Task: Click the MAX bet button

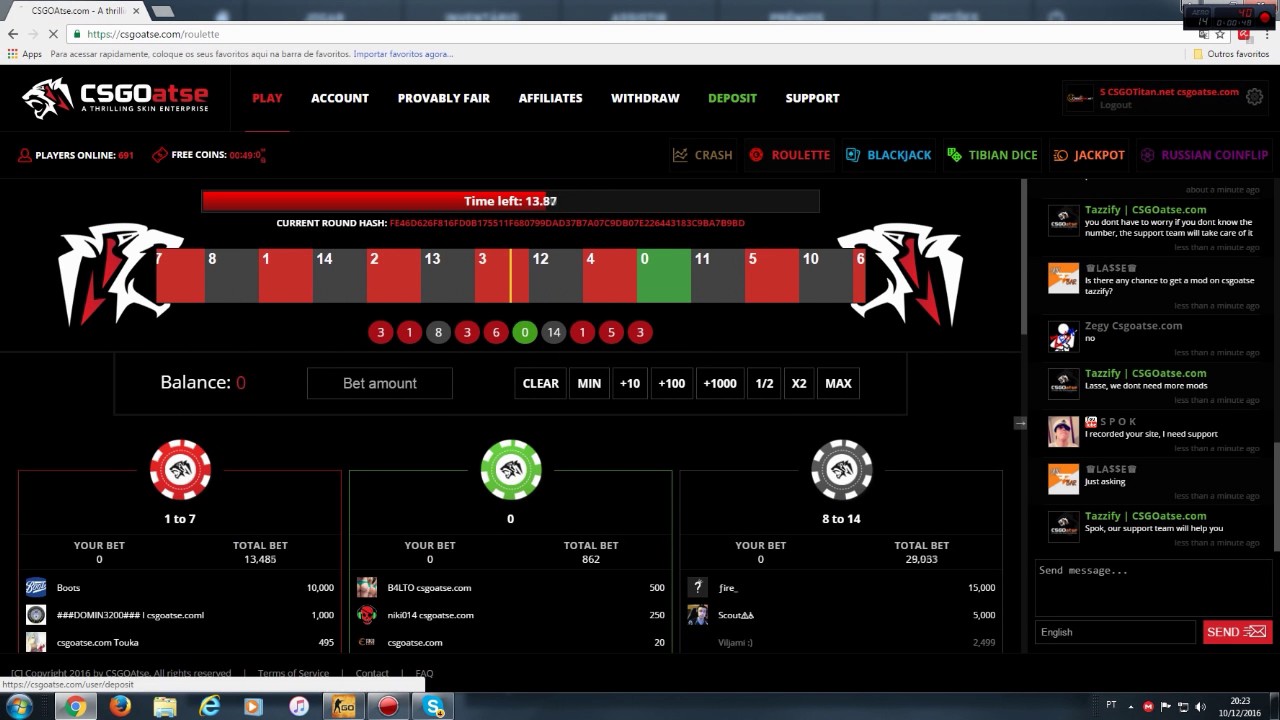Action: click(838, 383)
